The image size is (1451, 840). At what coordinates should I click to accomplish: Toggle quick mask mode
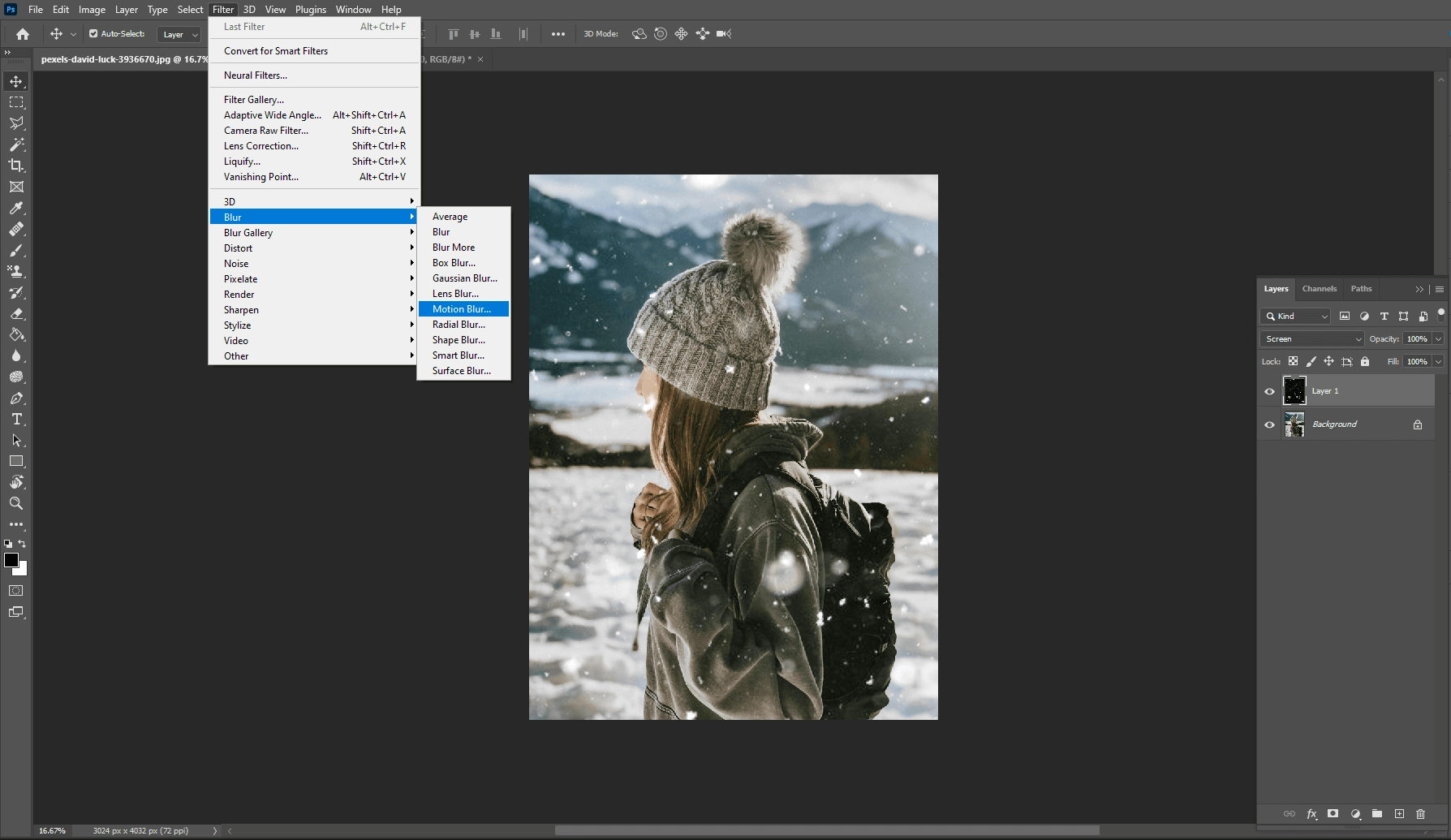16,591
